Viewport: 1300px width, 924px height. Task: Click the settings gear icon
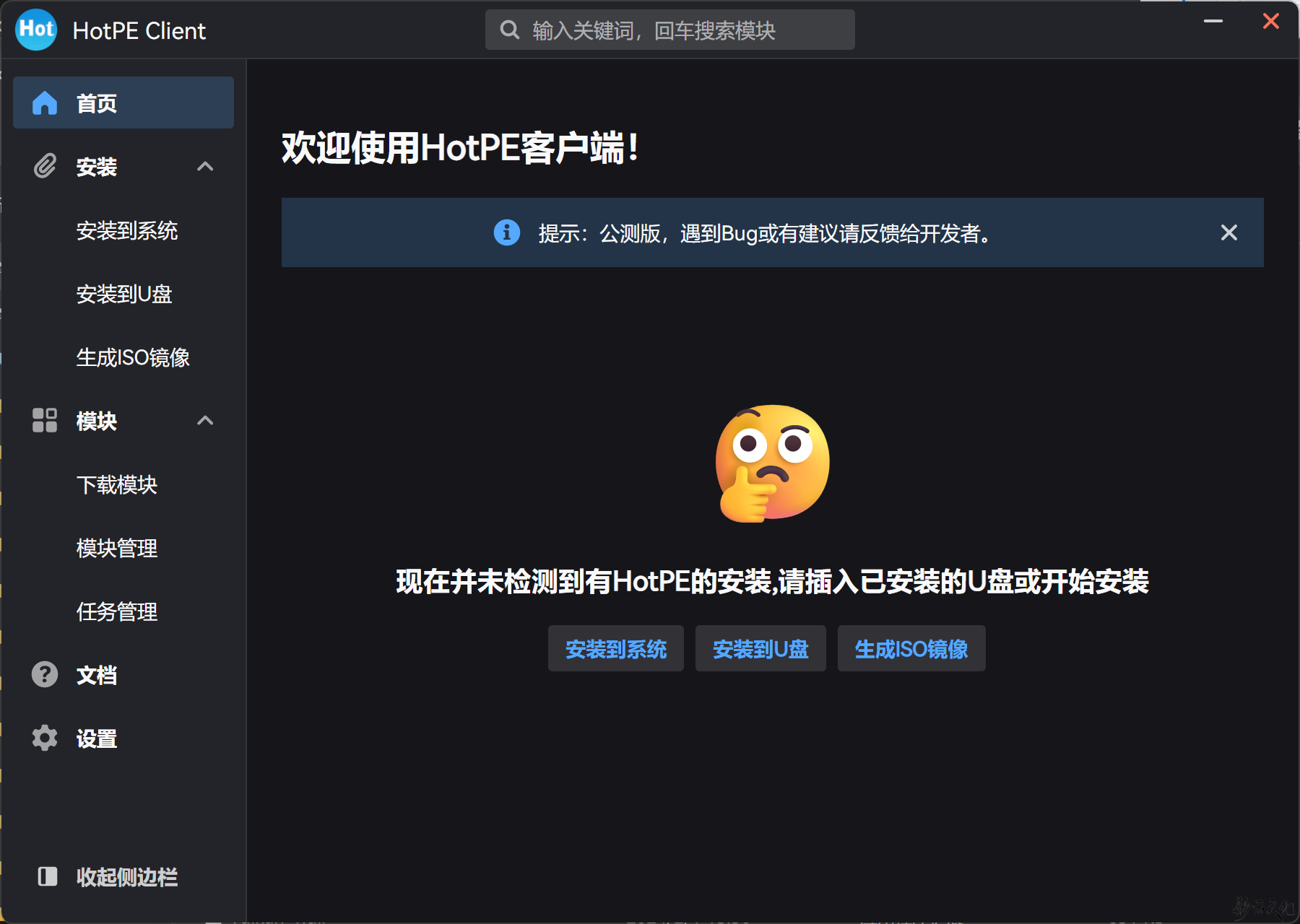point(45,738)
